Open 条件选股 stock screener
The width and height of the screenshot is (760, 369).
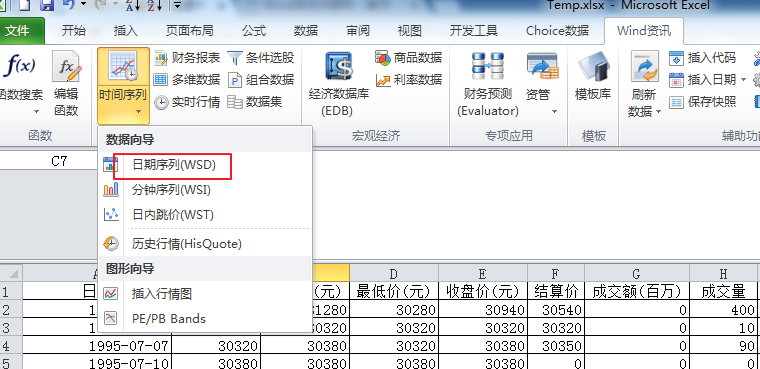[x=261, y=58]
